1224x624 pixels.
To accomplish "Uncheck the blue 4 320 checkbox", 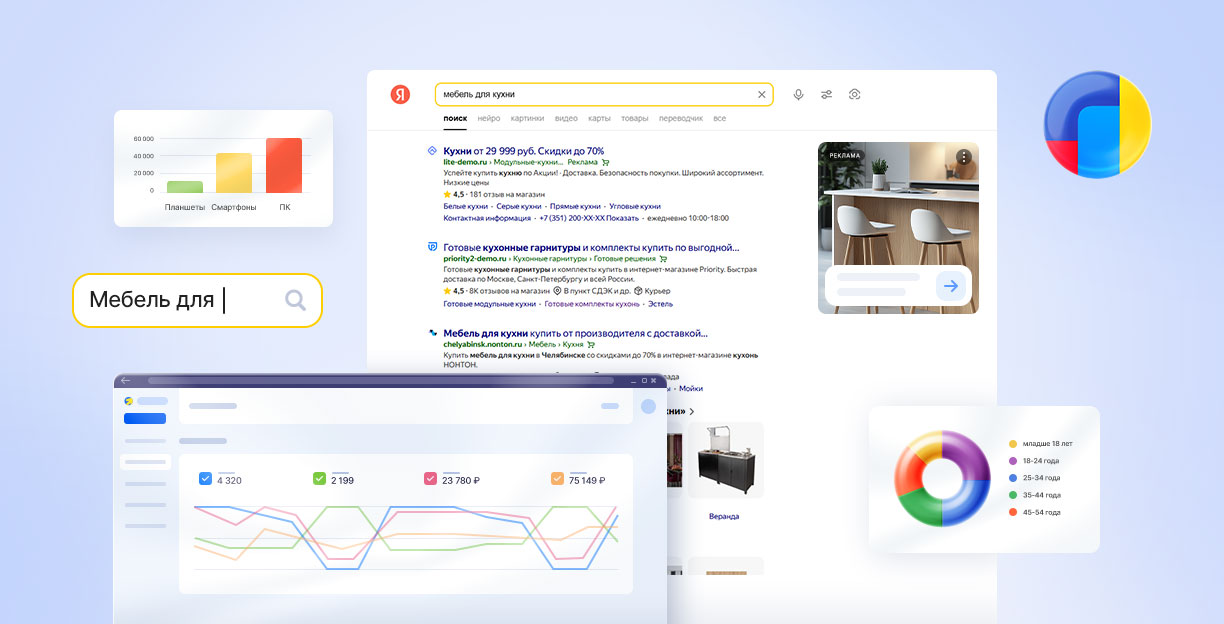I will pos(205,479).
